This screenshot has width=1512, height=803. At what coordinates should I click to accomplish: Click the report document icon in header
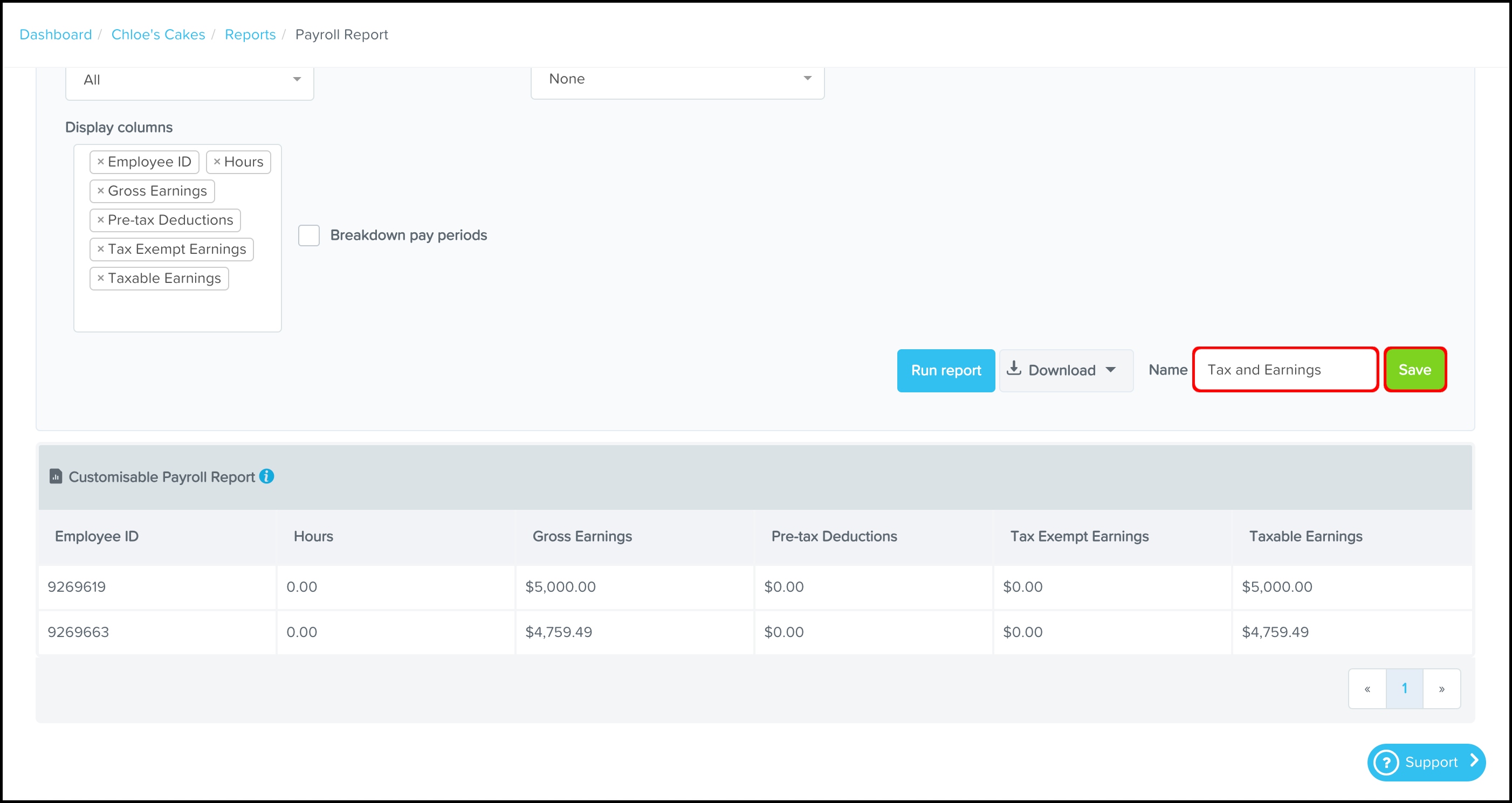click(x=56, y=476)
